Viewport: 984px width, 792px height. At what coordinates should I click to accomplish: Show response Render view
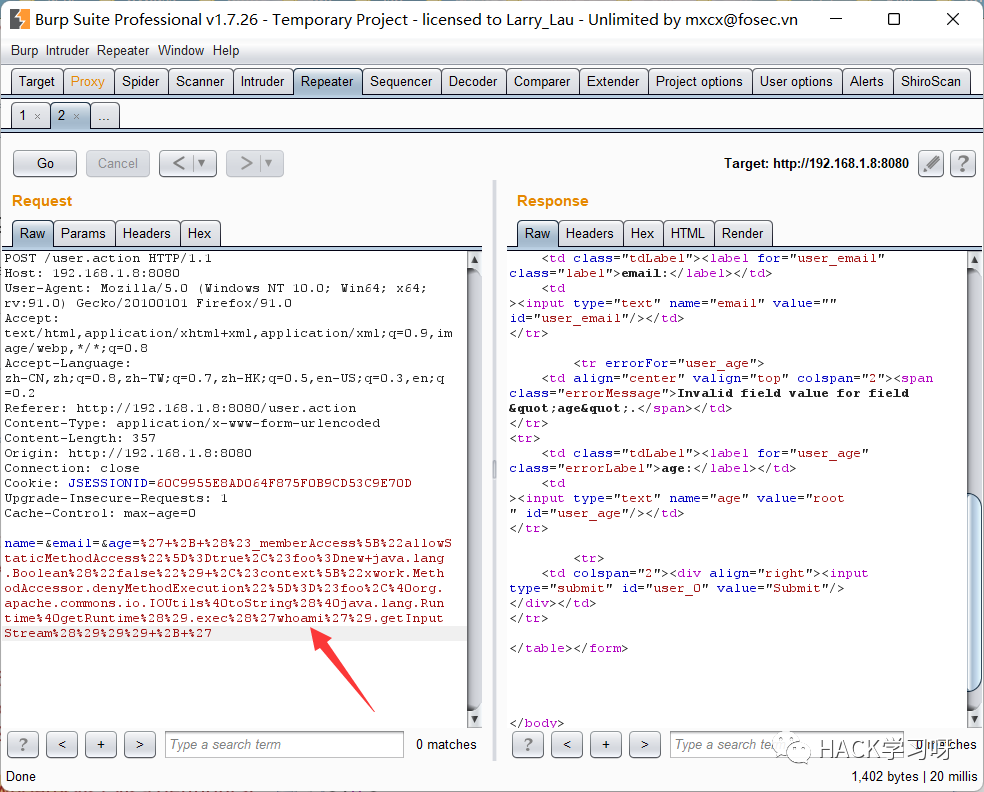point(742,233)
